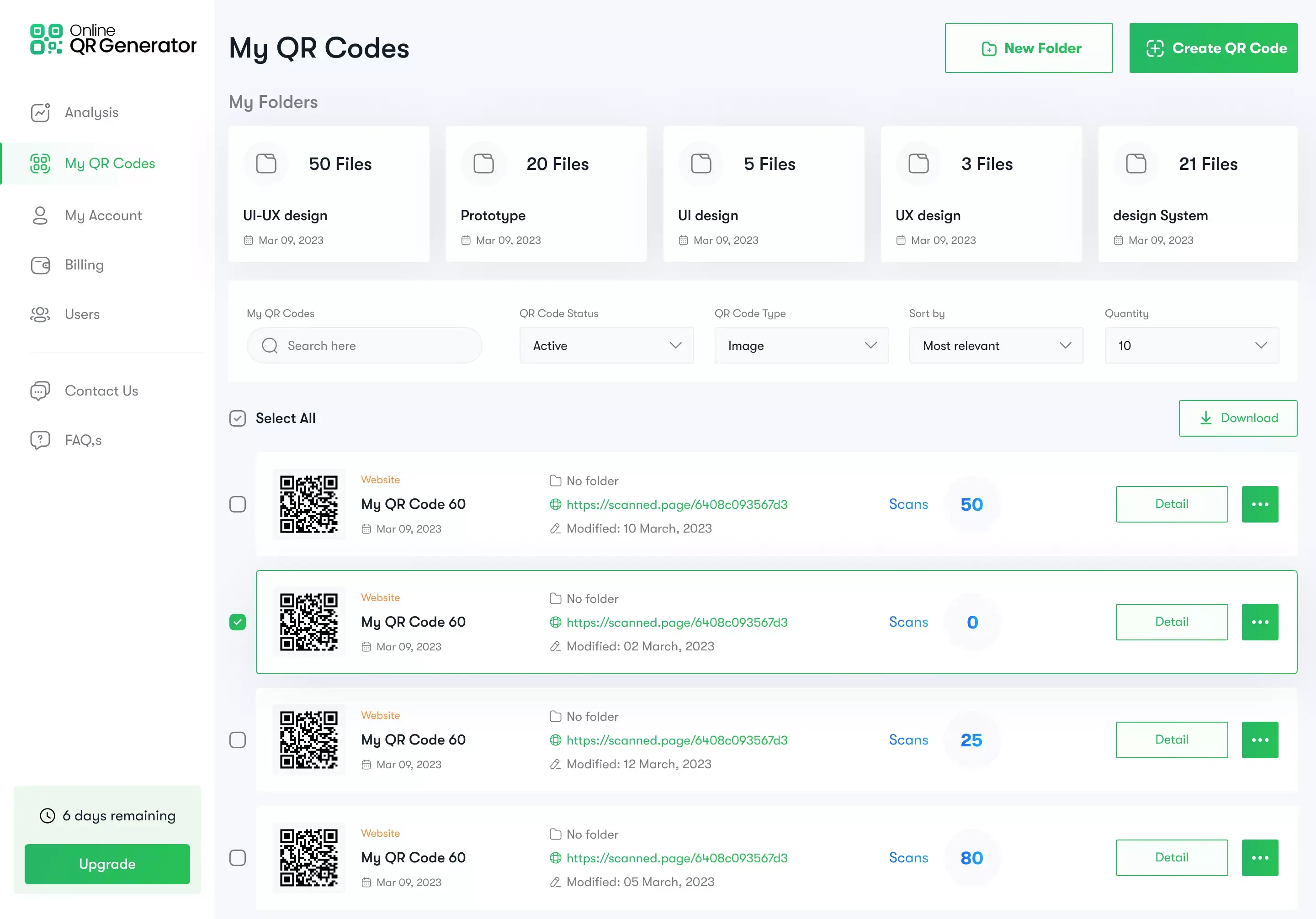Change Sort by Most relevant option
Image resolution: width=1316 pixels, height=919 pixels.
pyautogui.click(x=996, y=345)
